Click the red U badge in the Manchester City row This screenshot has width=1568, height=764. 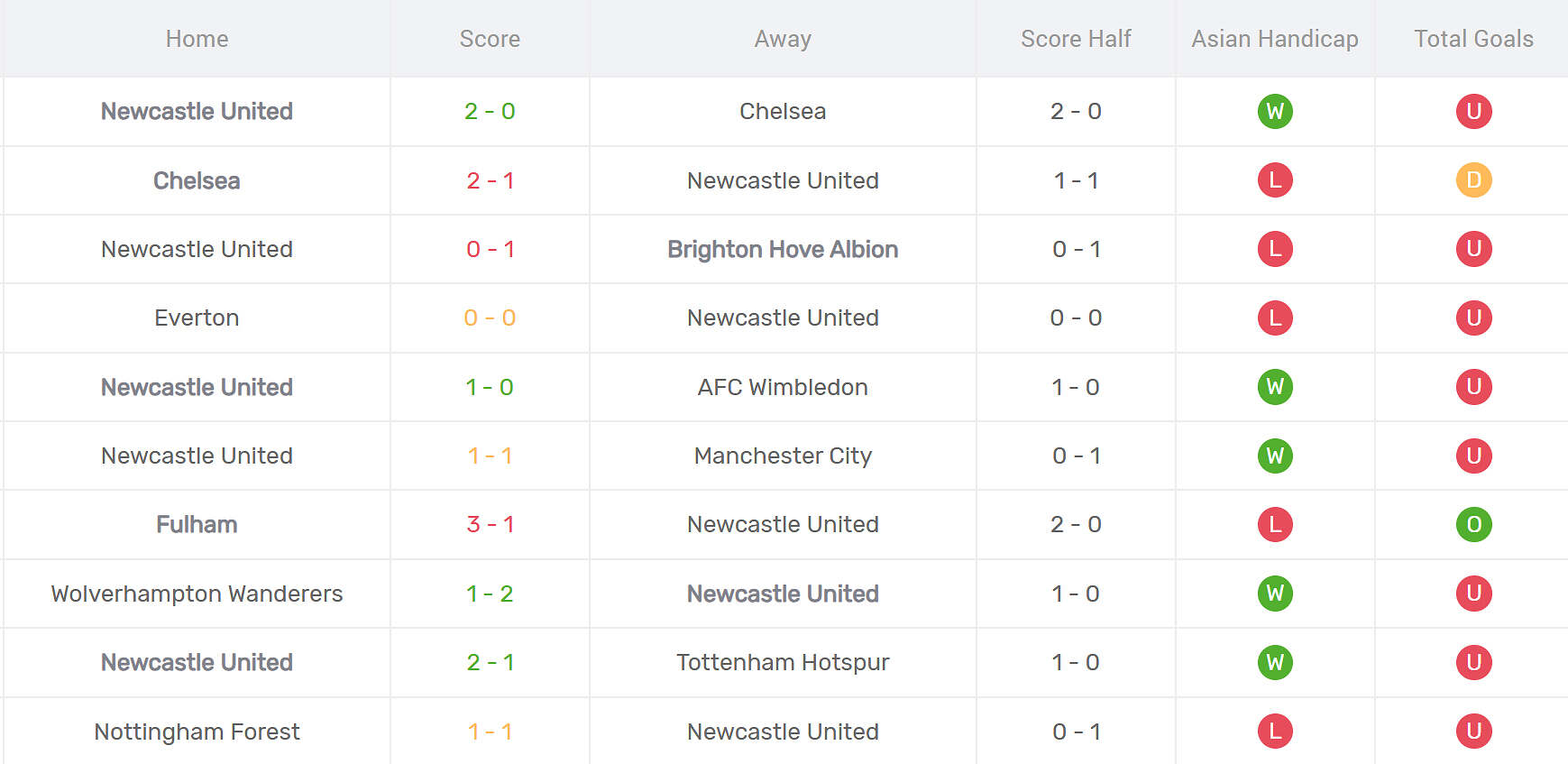(1473, 456)
